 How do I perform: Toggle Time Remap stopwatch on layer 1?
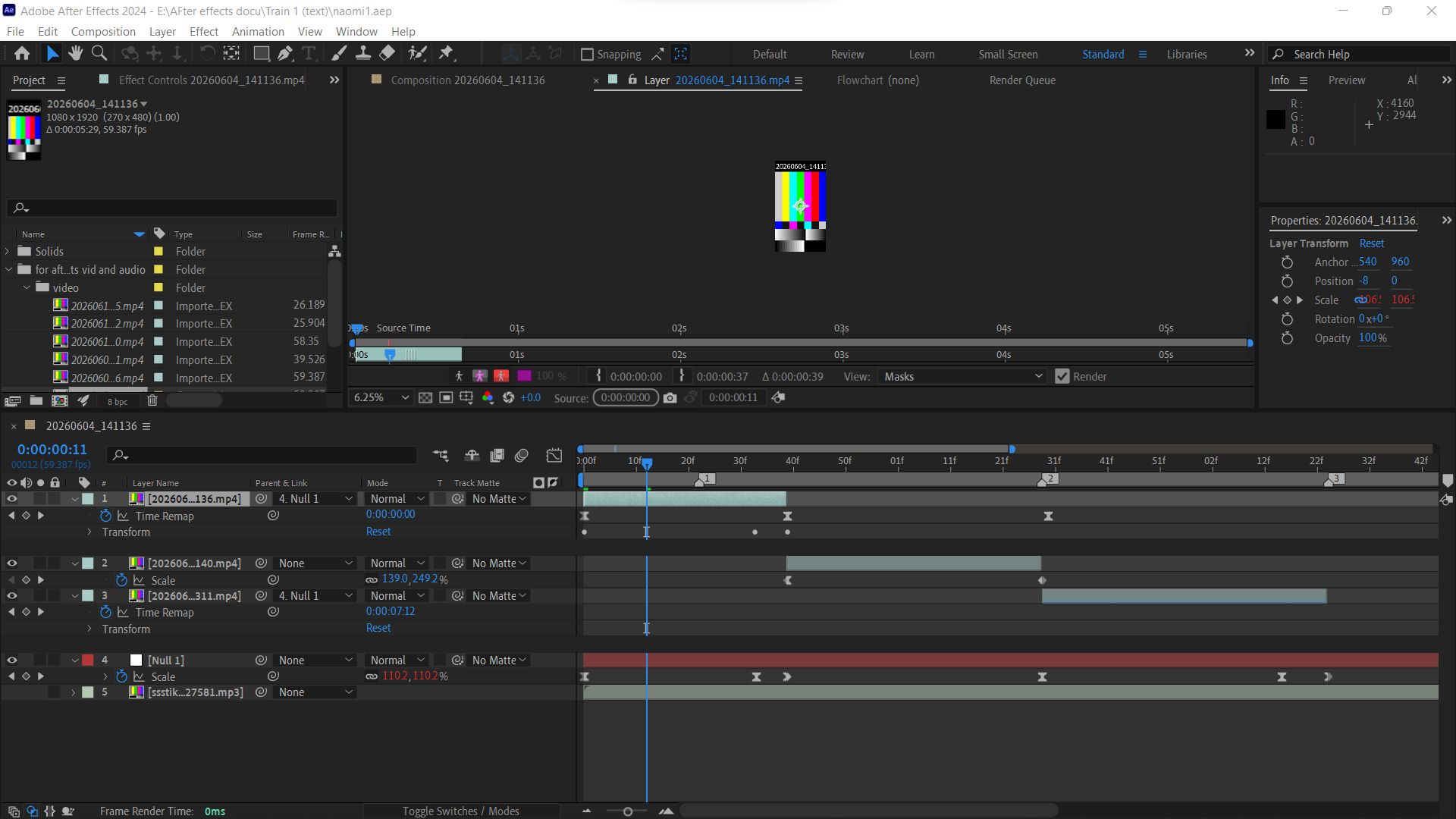pyautogui.click(x=105, y=516)
